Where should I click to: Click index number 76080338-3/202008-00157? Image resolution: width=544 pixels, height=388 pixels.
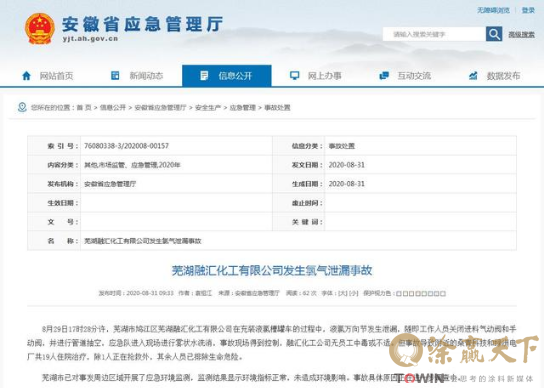coord(126,146)
